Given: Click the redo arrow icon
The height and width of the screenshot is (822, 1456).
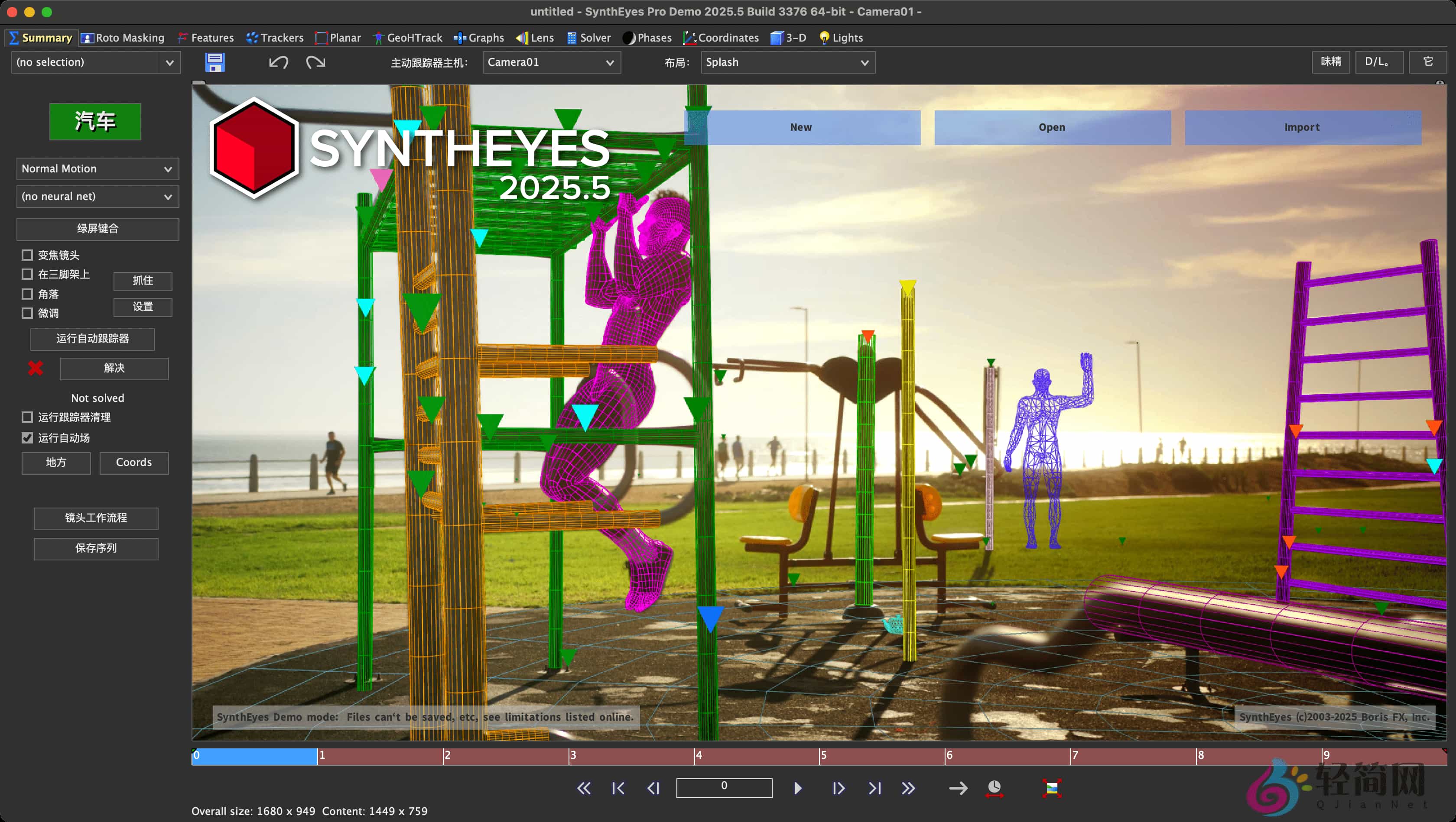Looking at the screenshot, I should coord(315,62).
